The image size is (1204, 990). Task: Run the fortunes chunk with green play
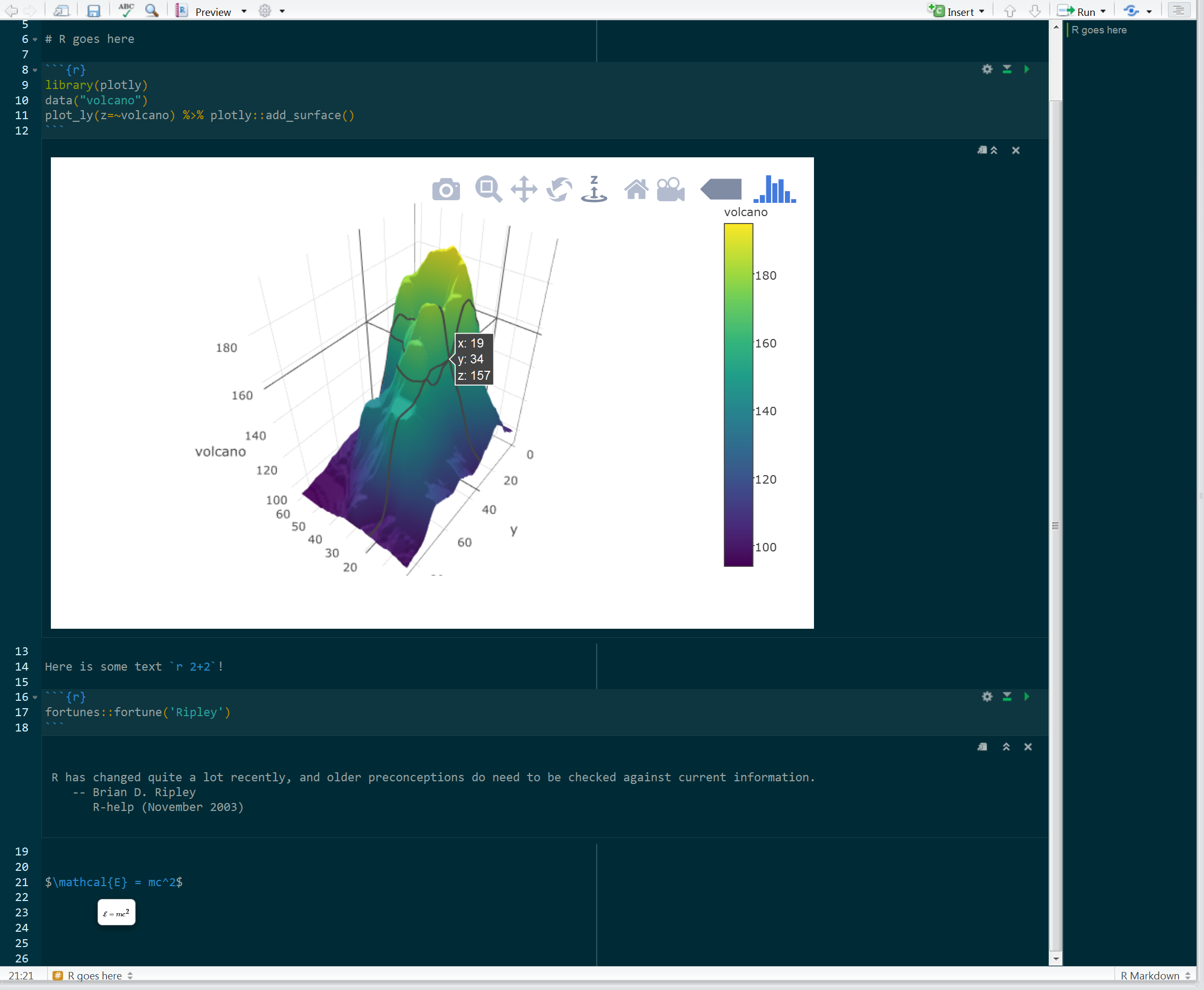[1026, 697]
